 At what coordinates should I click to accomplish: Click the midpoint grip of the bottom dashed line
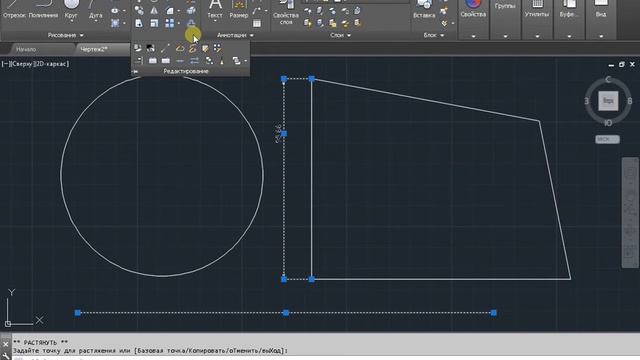[286, 313]
